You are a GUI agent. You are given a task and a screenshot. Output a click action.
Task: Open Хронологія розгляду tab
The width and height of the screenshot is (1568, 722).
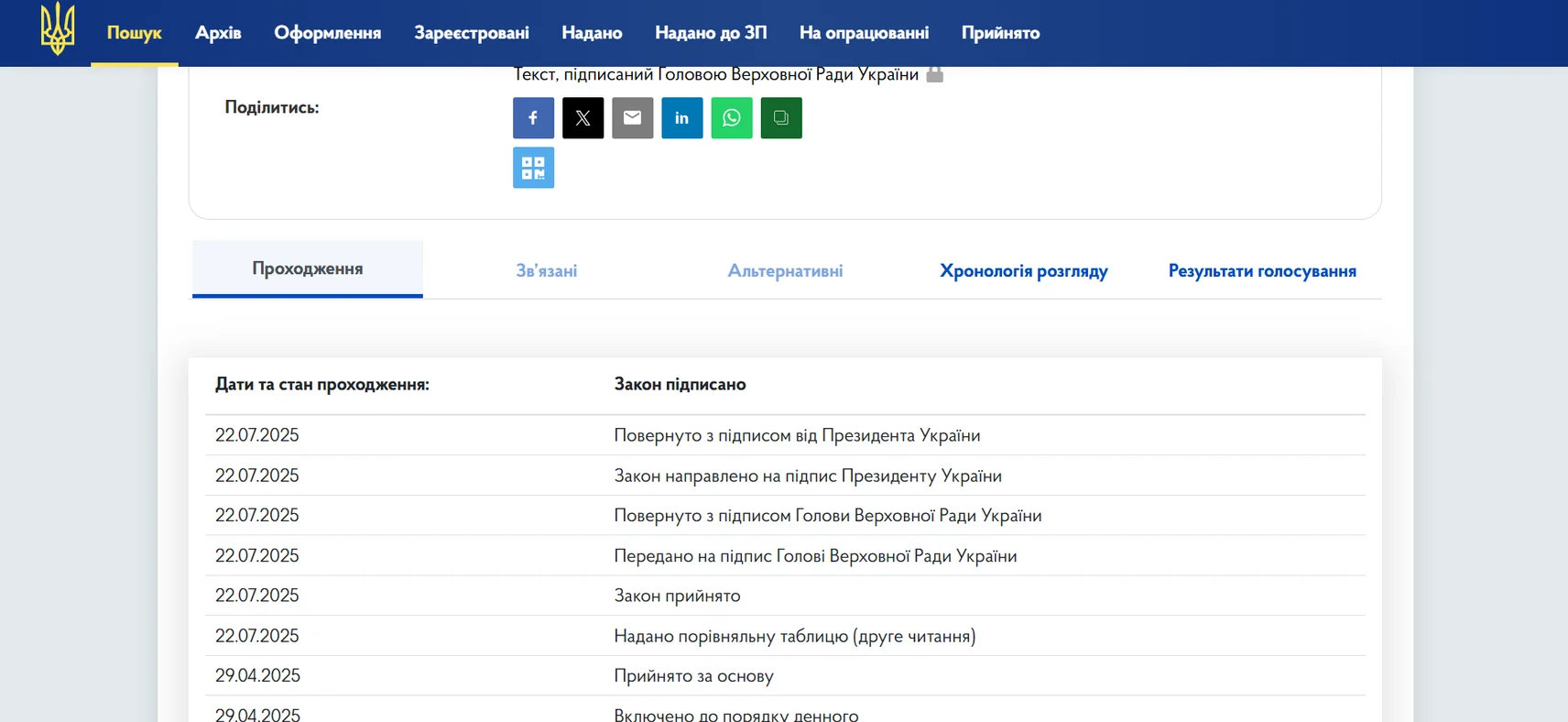(1023, 271)
